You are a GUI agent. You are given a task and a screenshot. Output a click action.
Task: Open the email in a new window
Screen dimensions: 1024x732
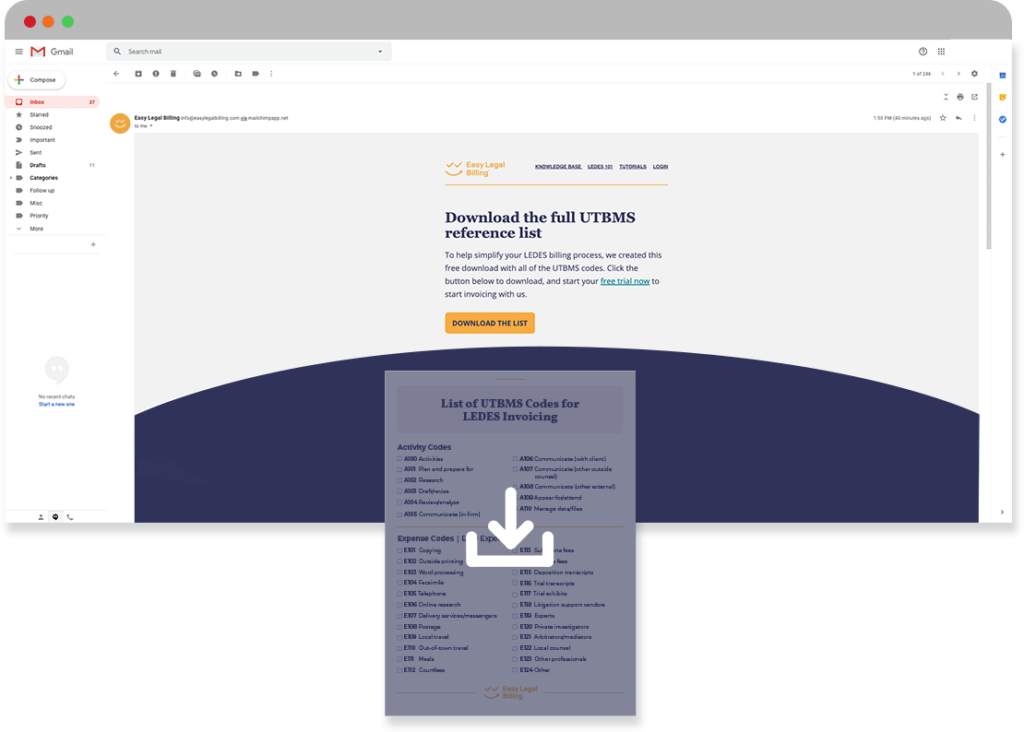(x=974, y=97)
